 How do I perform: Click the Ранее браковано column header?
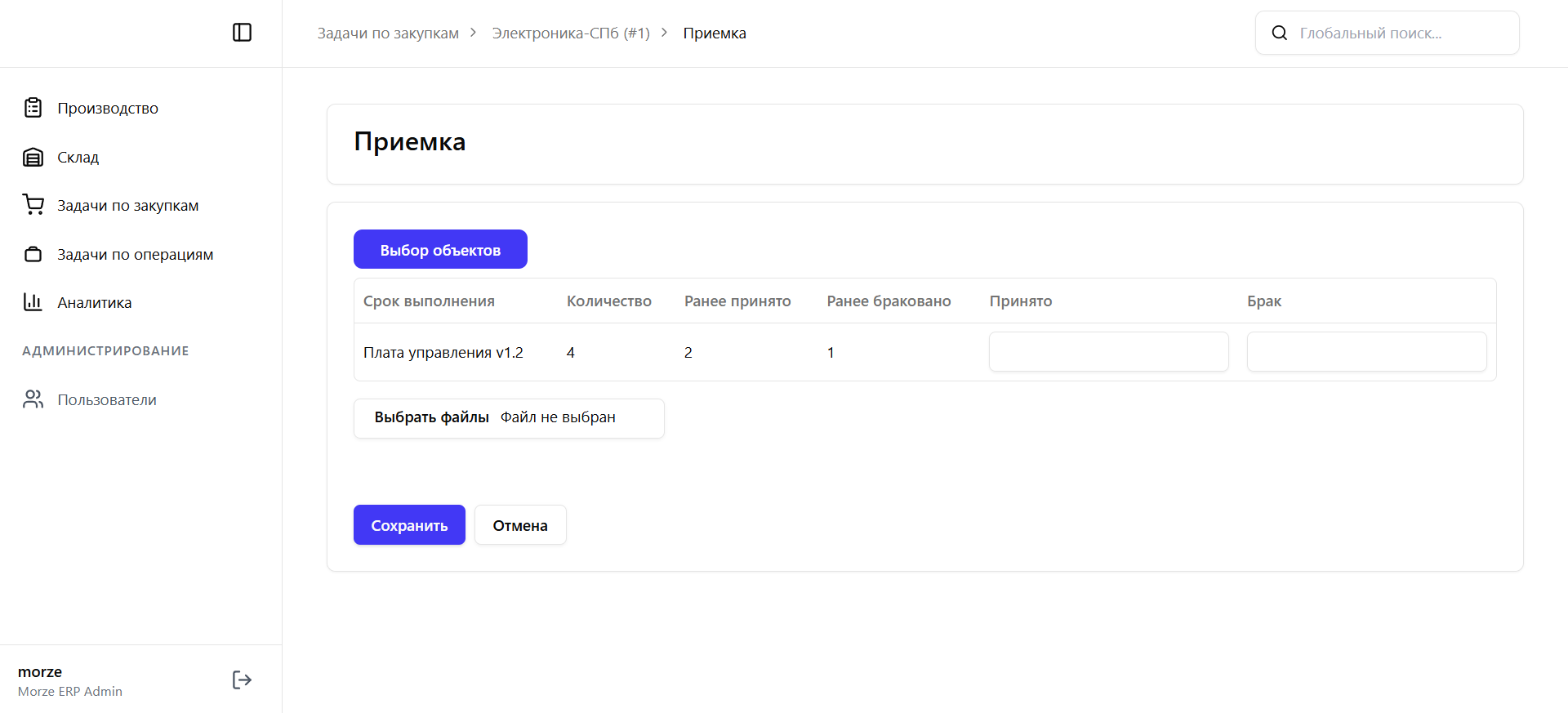(x=889, y=301)
